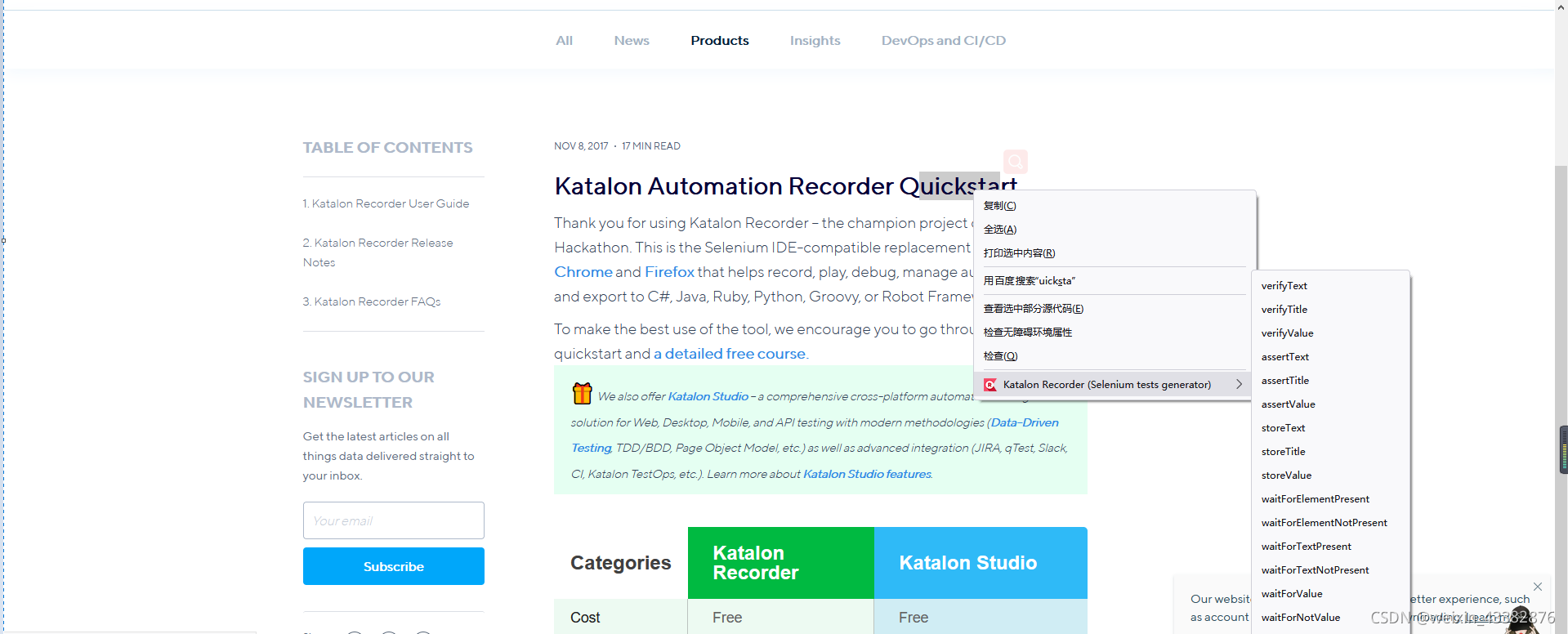Close the cookie notice popup
The width and height of the screenshot is (1568, 634).
[1537, 587]
